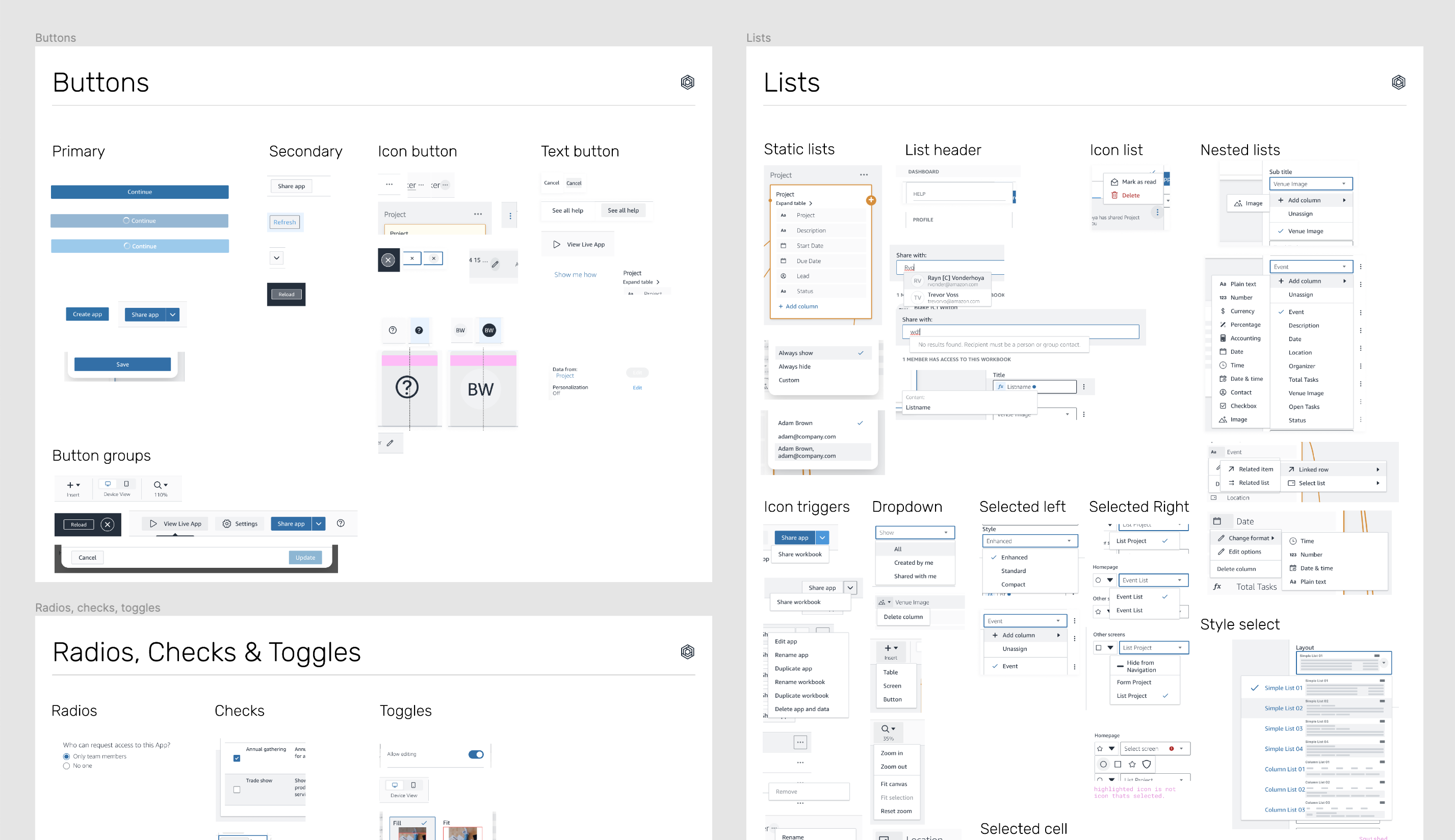
Task: Toggle the Allow editing switch
Action: coord(476,754)
